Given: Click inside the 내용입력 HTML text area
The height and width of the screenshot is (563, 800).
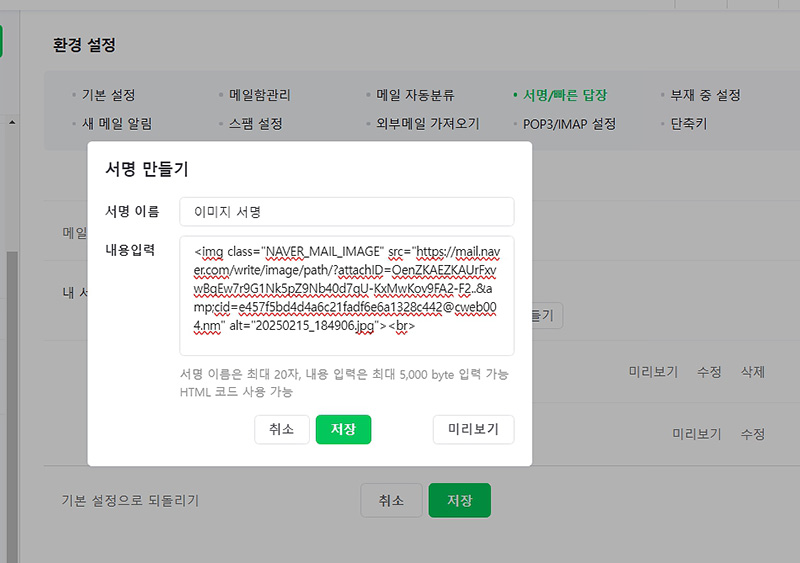Looking at the screenshot, I should (x=346, y=296).
